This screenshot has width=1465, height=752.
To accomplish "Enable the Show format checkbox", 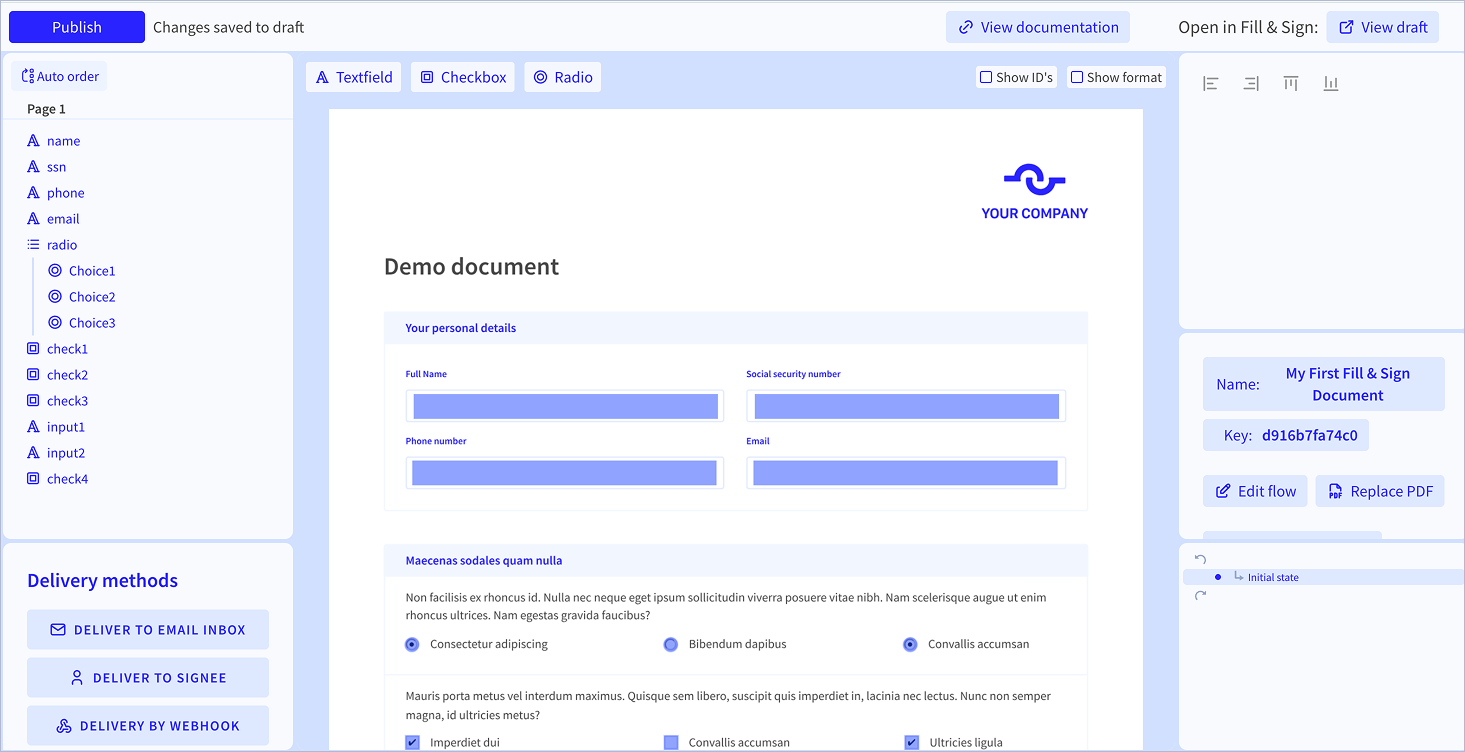I will (x=1077, y=77).
